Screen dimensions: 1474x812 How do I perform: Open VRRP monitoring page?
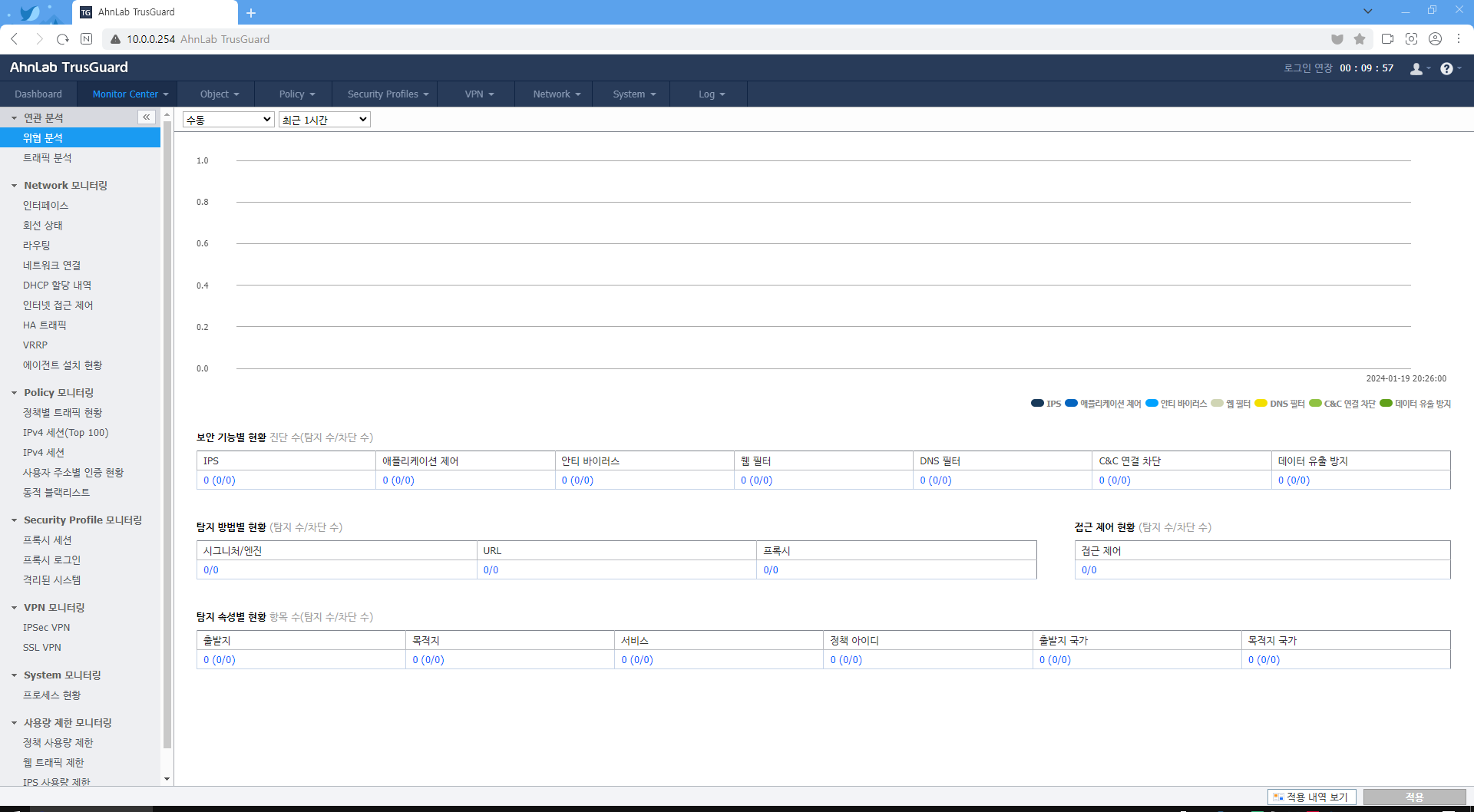pos(35,345)
